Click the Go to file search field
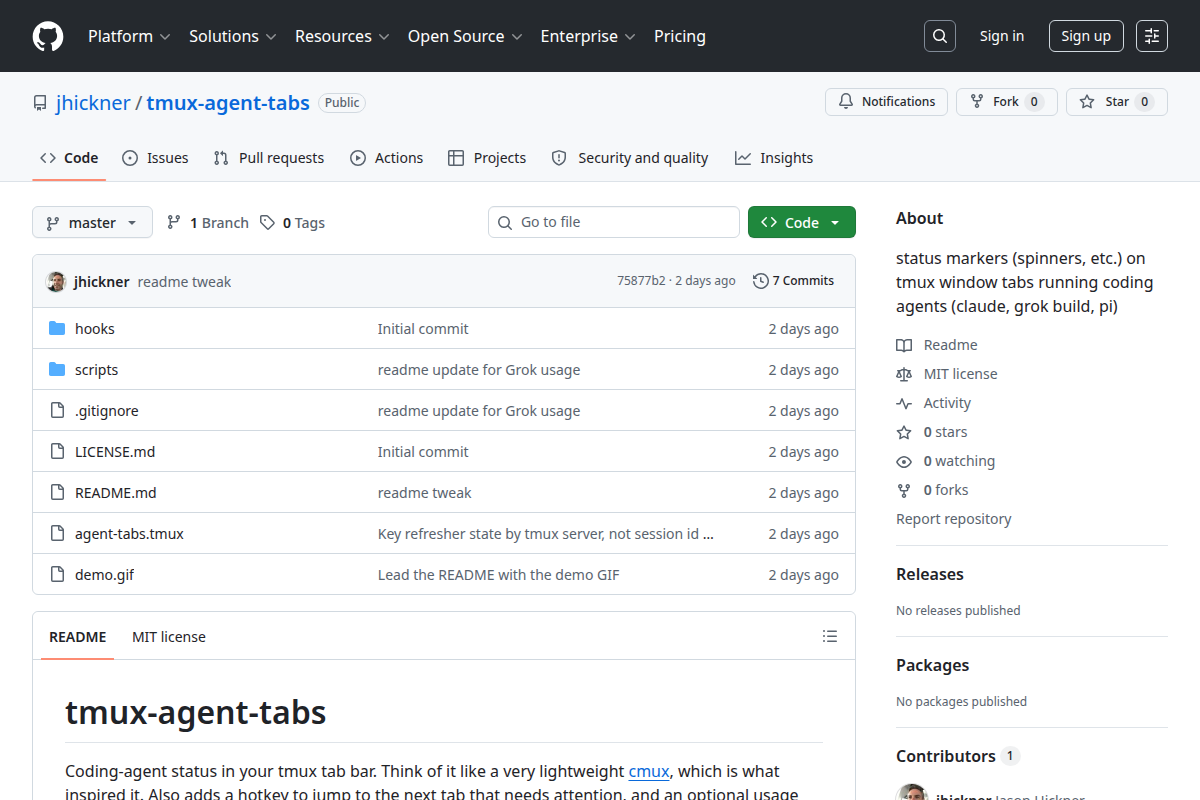This screenshot has width=1200, height=800. point(614,222)
